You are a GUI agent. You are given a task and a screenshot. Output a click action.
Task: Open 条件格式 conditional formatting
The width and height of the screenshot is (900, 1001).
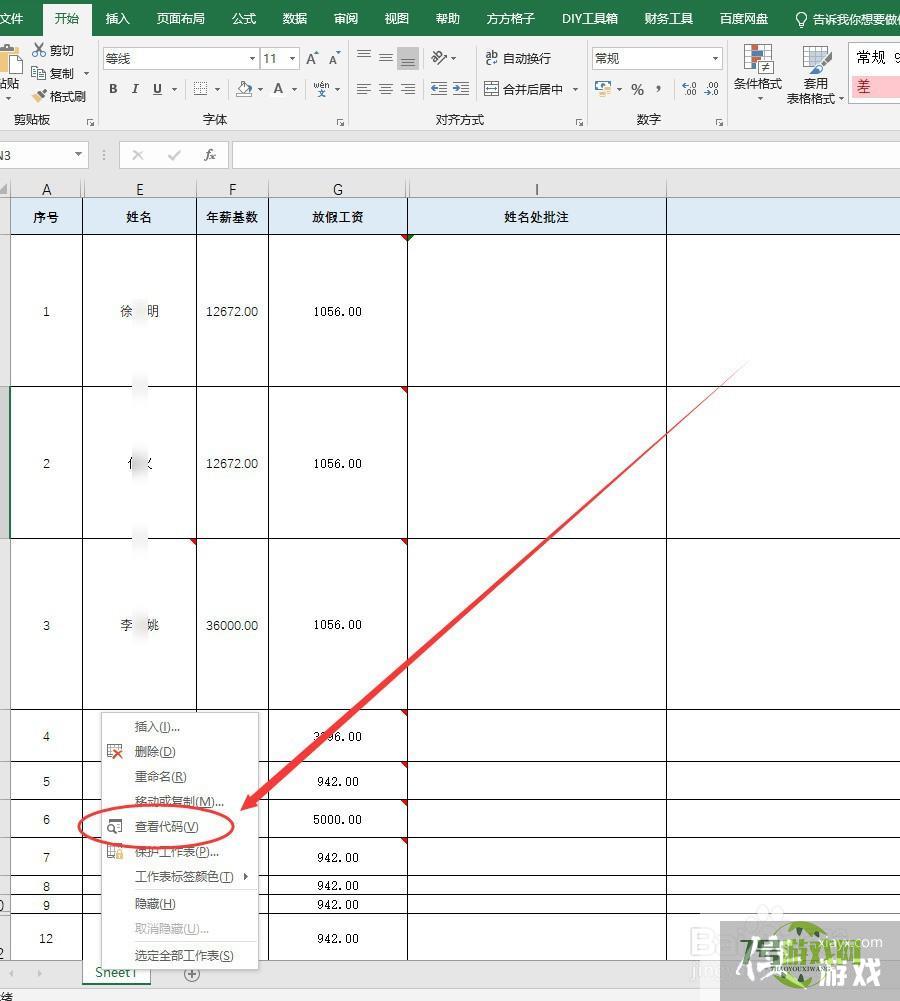click(x=758, y=72)
